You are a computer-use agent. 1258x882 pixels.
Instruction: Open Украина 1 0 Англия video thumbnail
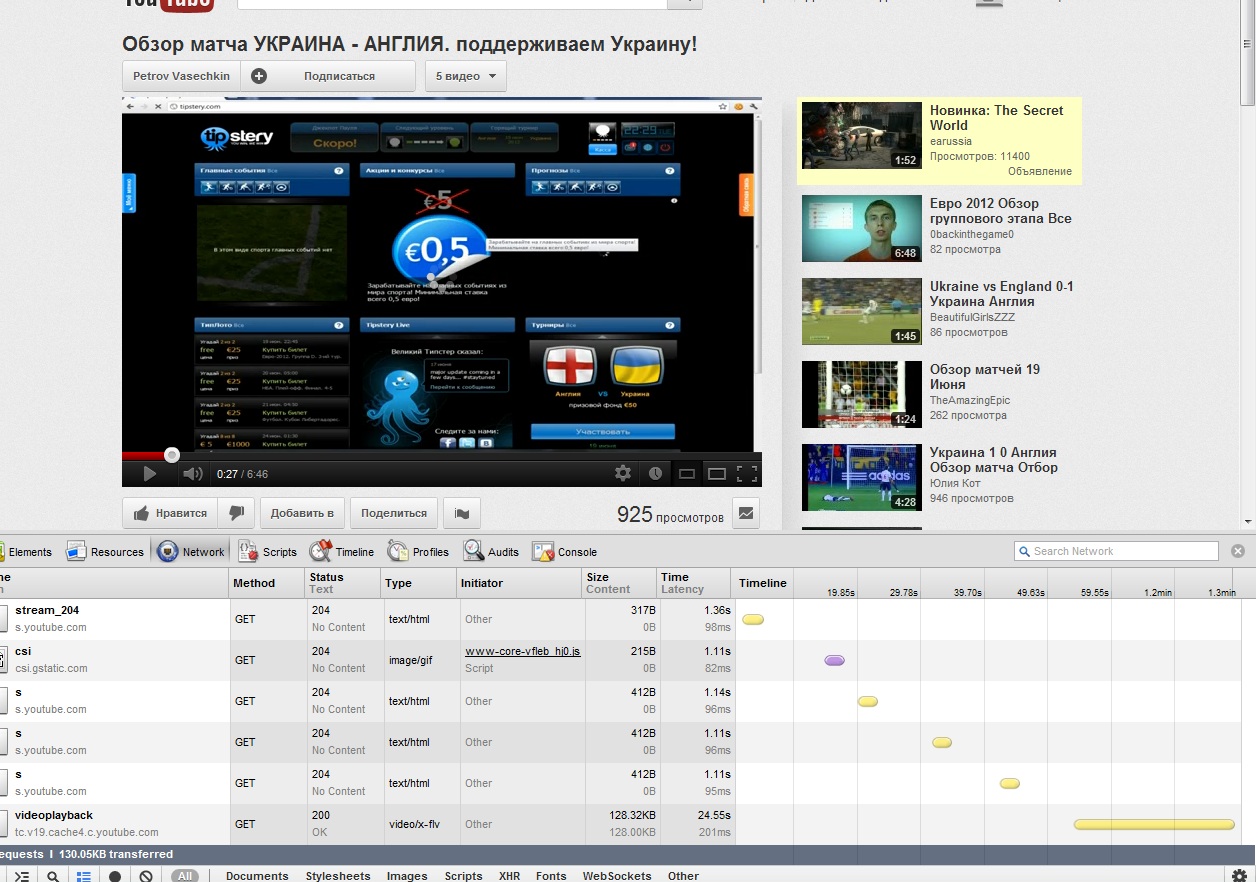coord(862,477)
